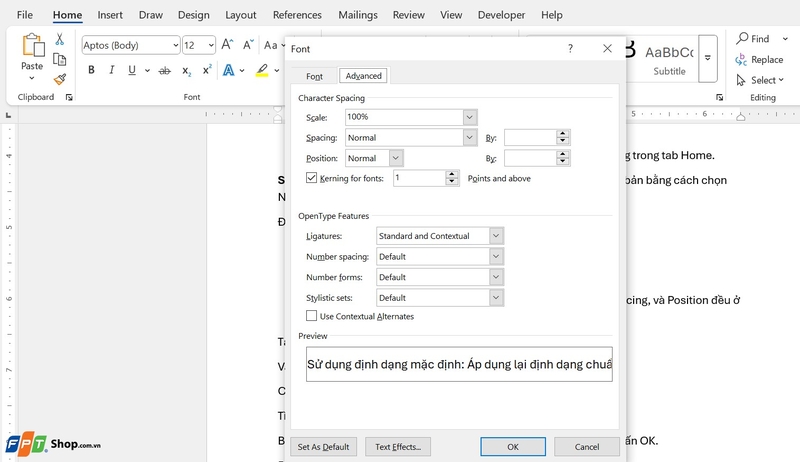Open the Stylistic sets dropdown
The image size is (800, 462).
pos(496,298)
